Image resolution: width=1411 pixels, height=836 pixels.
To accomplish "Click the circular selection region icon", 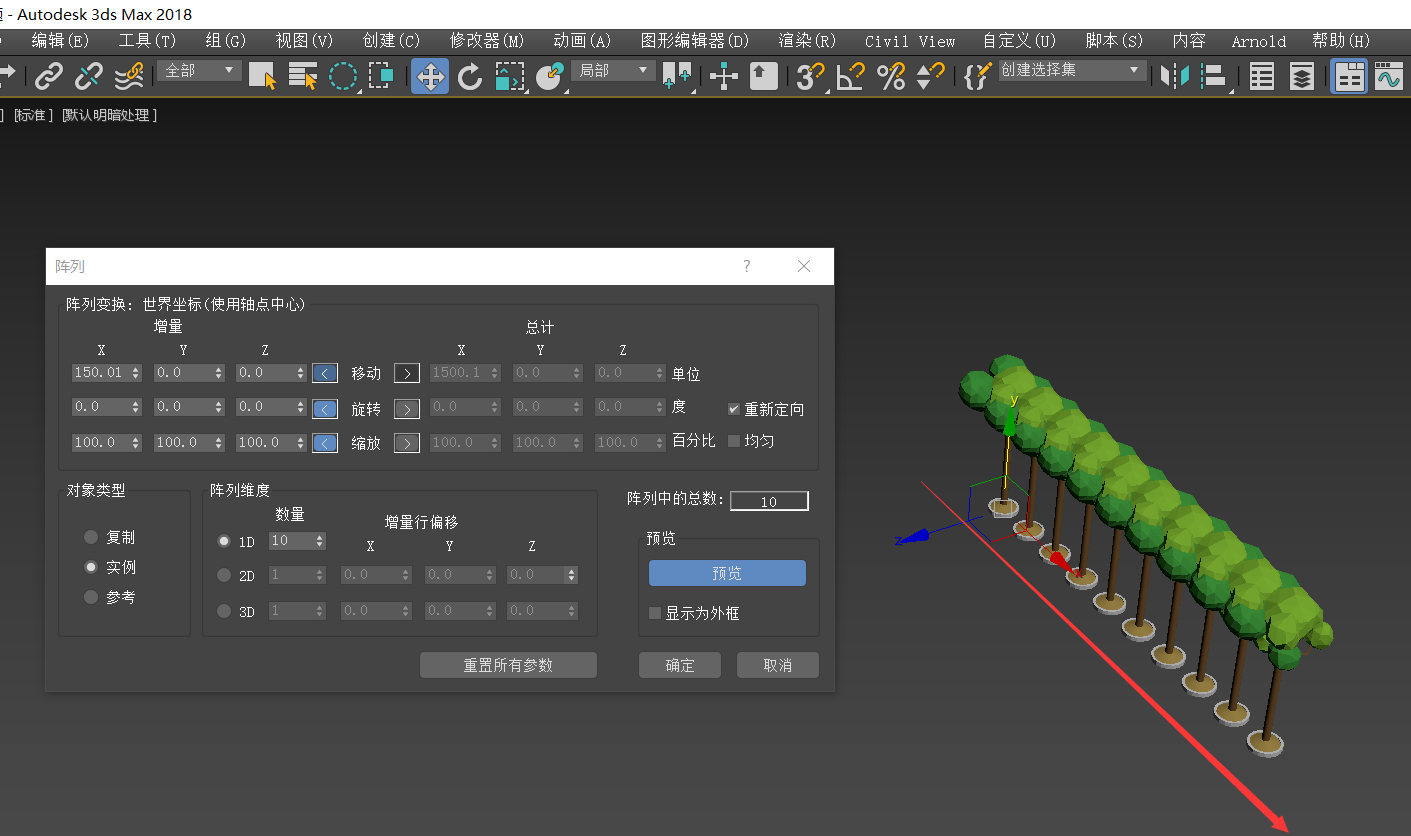I will pos(343,76).
